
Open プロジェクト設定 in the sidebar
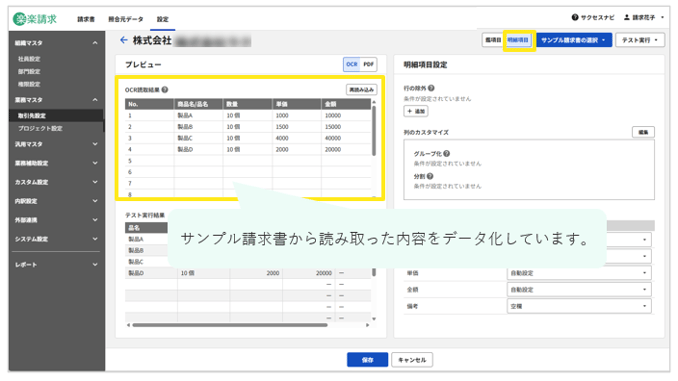pyautogui.click(x=40, y=128)
